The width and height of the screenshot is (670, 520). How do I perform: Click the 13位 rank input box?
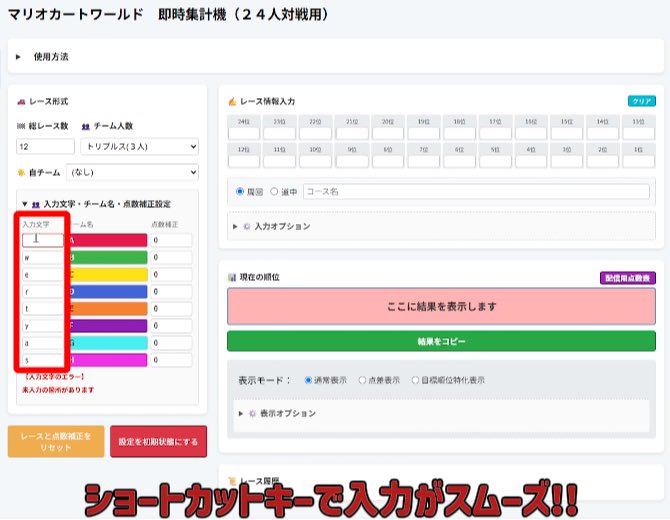(638, 133)
